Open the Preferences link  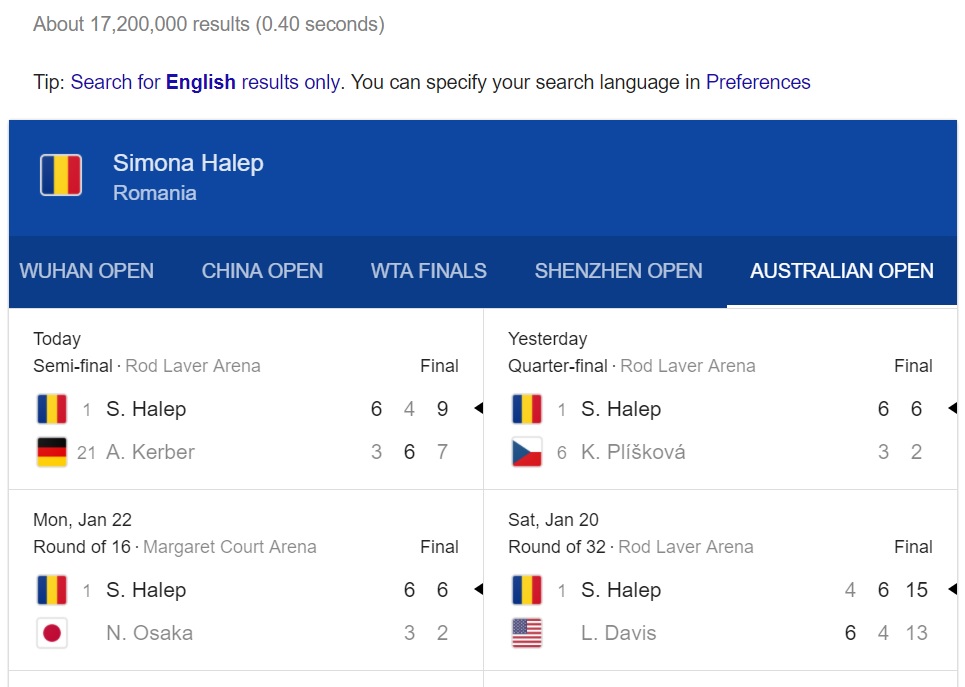click(758, 82)
